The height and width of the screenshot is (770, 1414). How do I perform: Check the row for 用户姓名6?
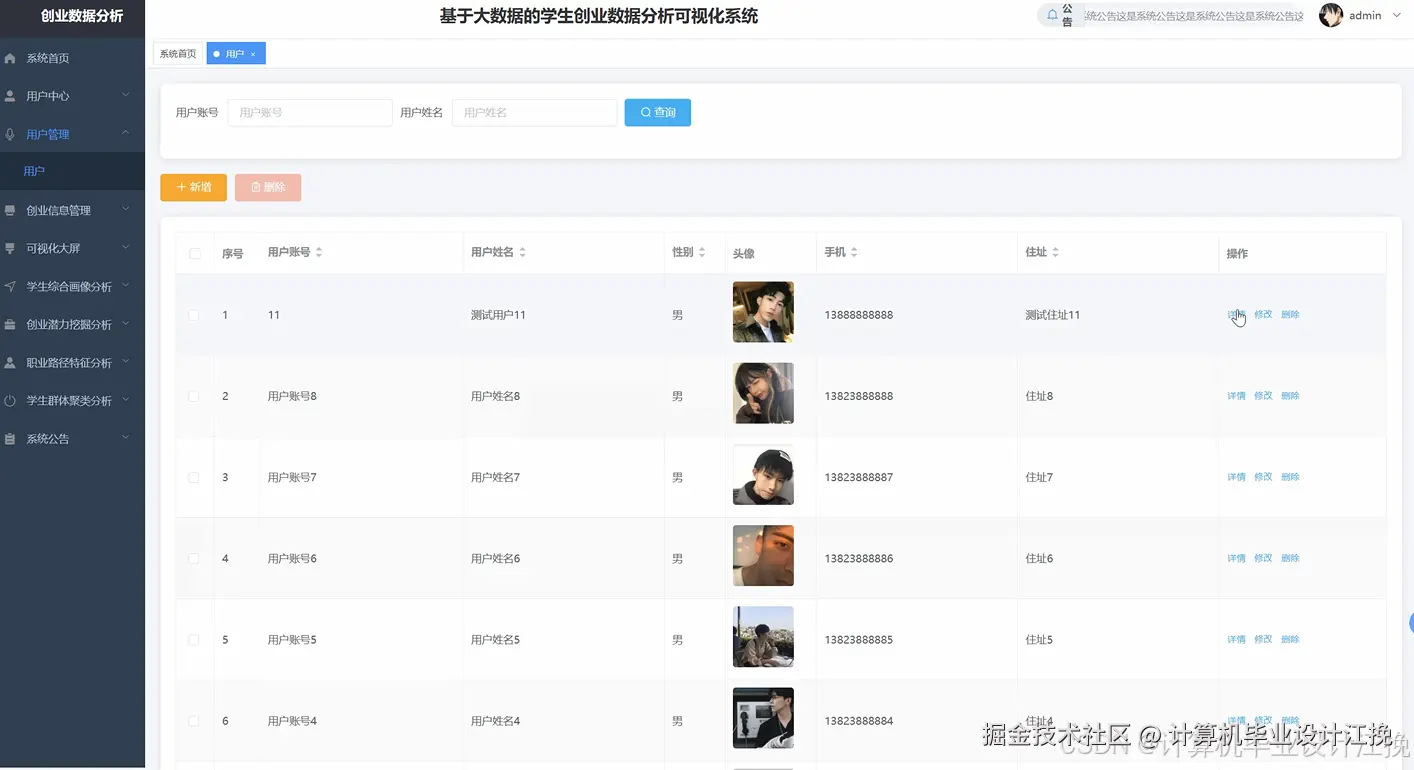(x=194, y=559)
